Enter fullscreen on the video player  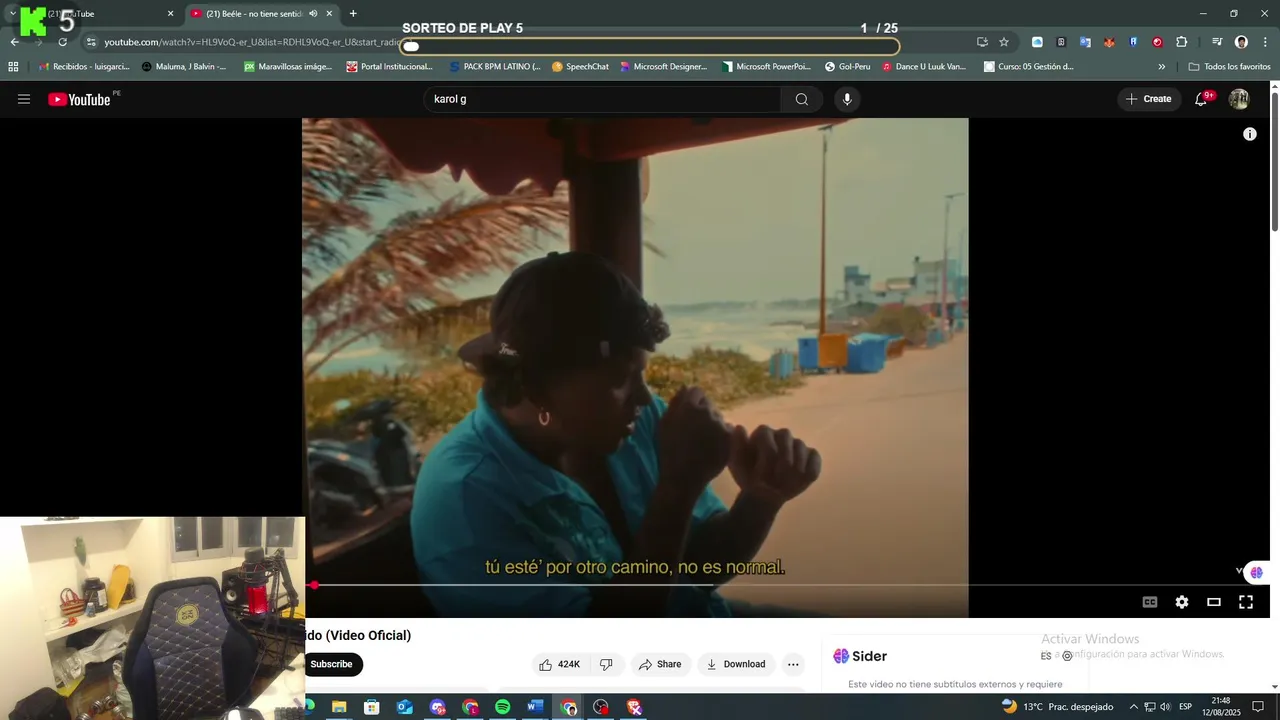pos(1246,602)
